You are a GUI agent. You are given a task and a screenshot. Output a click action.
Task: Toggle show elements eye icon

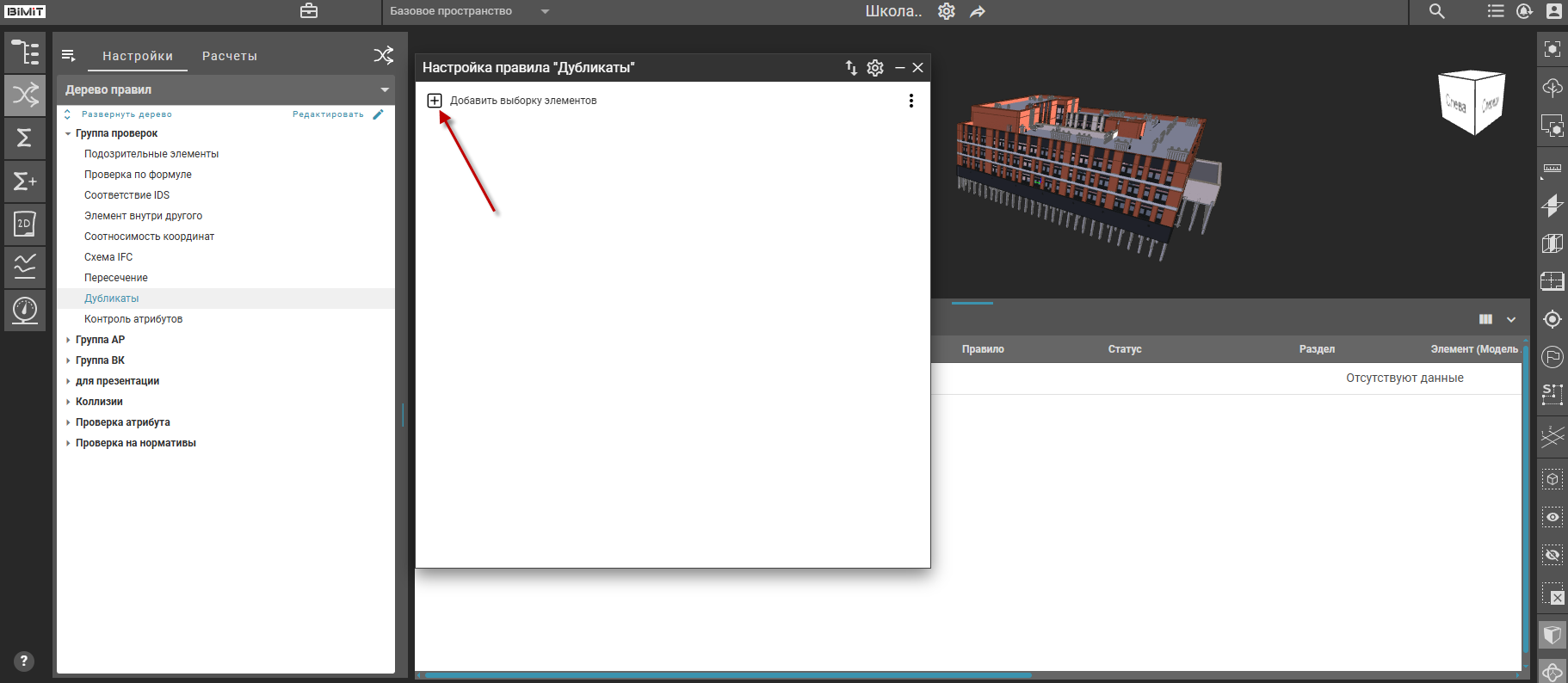pos(1552,517)
